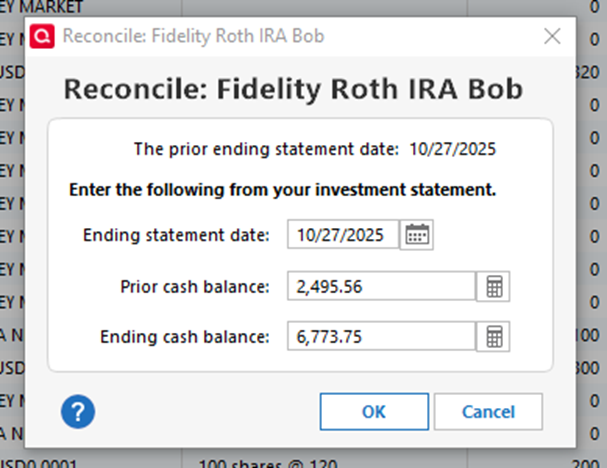Select the Prior cash balance input field
This screenshot has height=468, width=607.
pos(380,287)
